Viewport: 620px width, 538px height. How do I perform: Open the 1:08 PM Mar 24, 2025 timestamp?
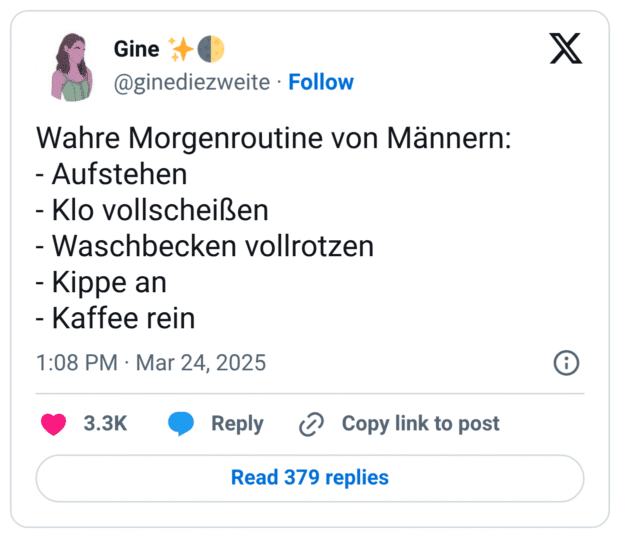click(x=151, y=362)
